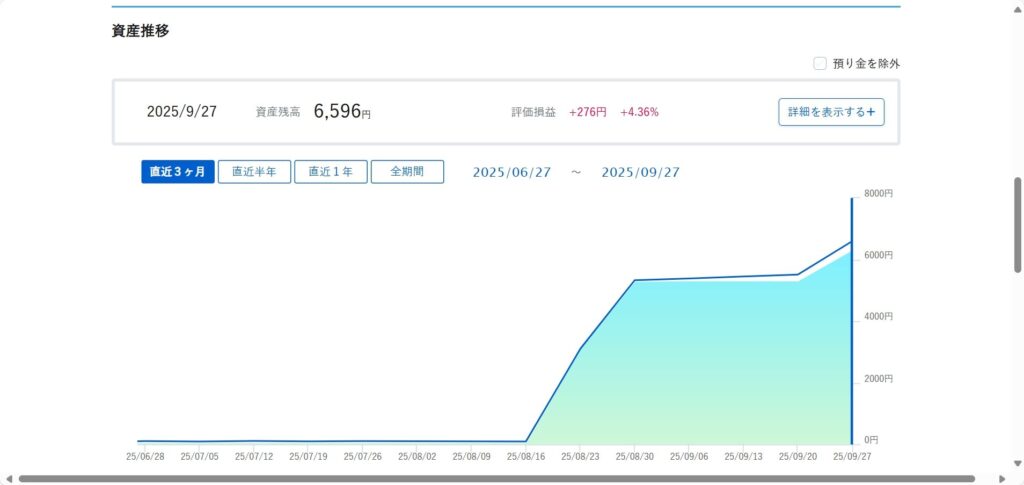1024x485 pixels.
Task: Click the horizontal scrollbar thumb
Action: [496, 479]
